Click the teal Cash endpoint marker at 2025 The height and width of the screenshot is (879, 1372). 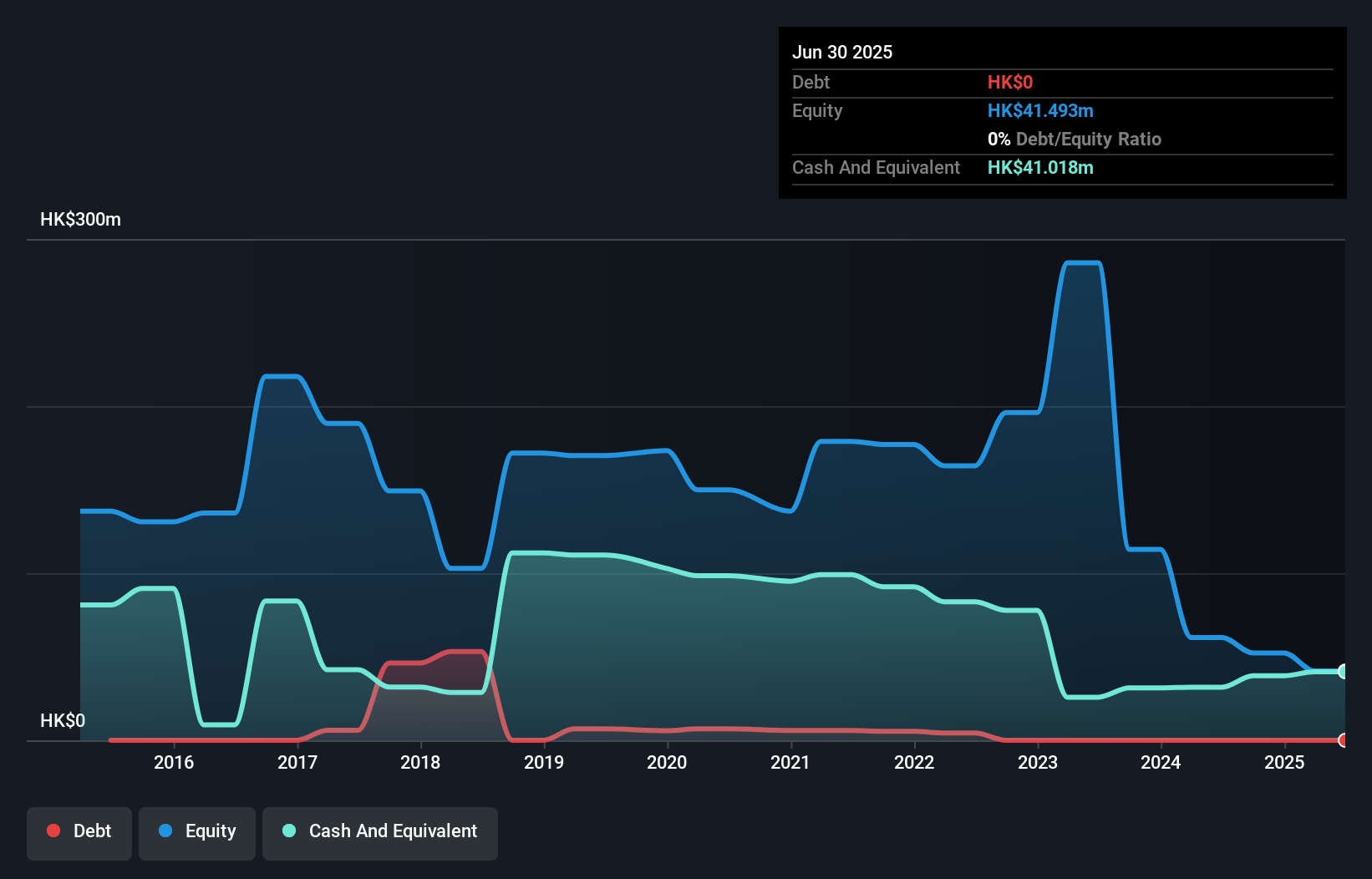pos(1344,671)
